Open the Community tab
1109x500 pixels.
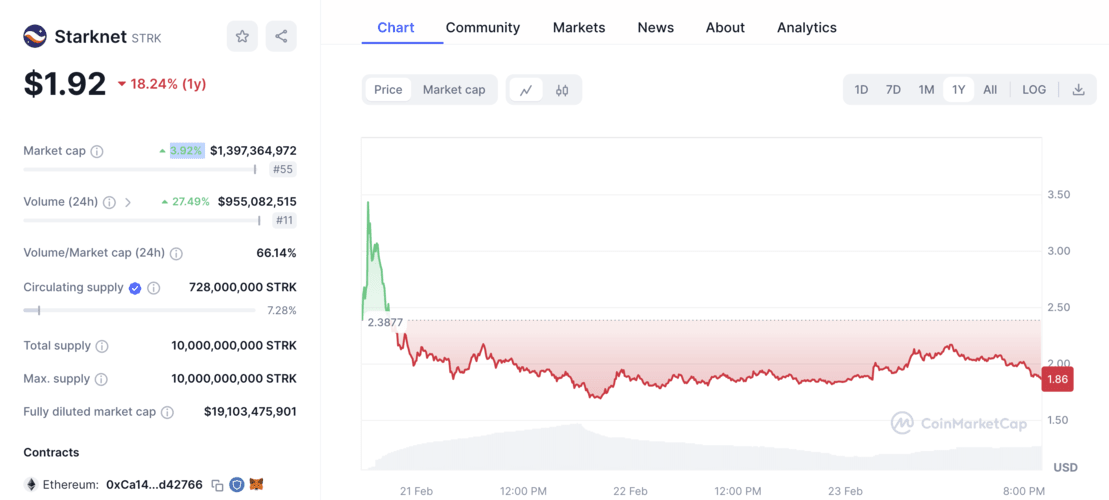pyautogui.click(x=483, y=28)
